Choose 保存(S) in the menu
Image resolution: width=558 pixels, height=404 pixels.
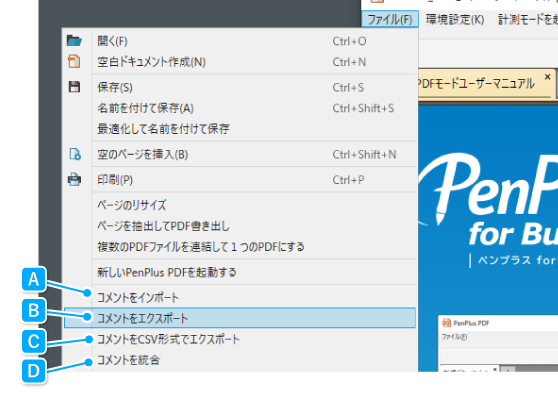click(x=239, y=88)
